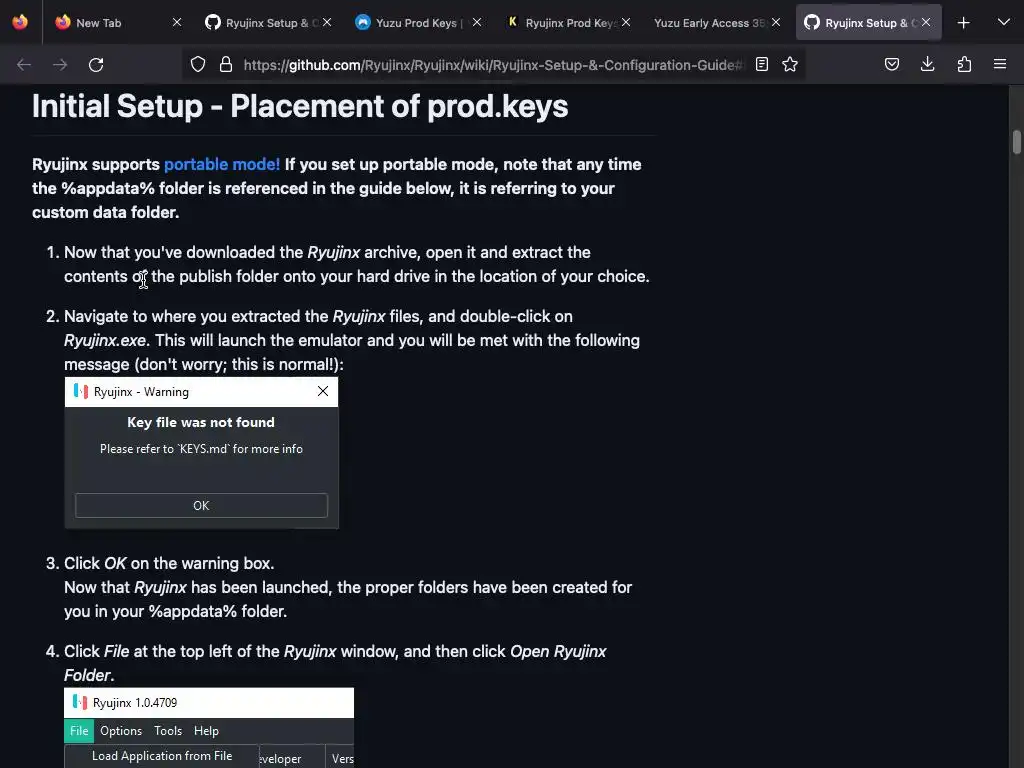Close the Ryujinx Warning dialog image

[x=323, y=391]
